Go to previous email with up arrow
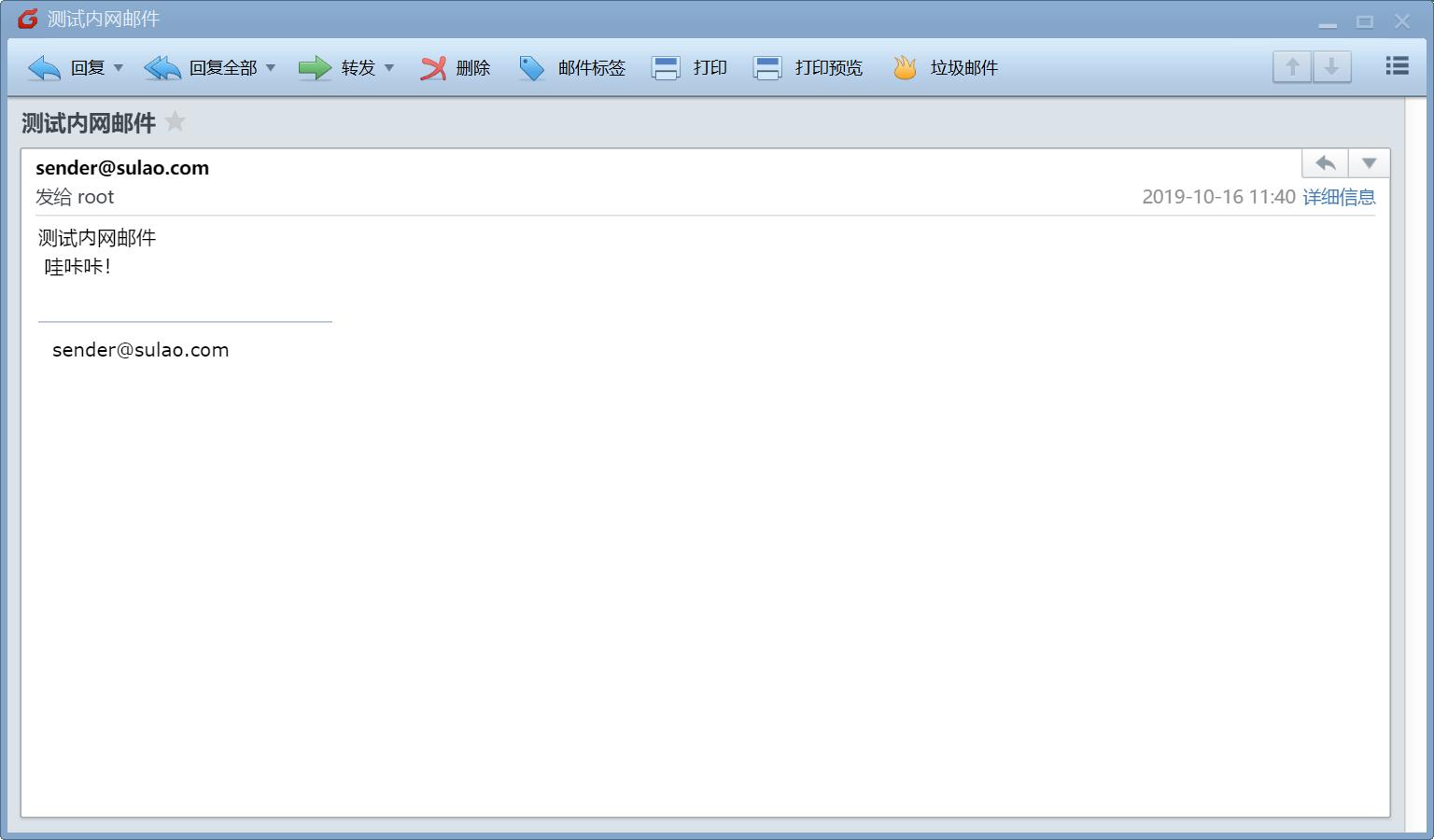 tap(1292, 67)
